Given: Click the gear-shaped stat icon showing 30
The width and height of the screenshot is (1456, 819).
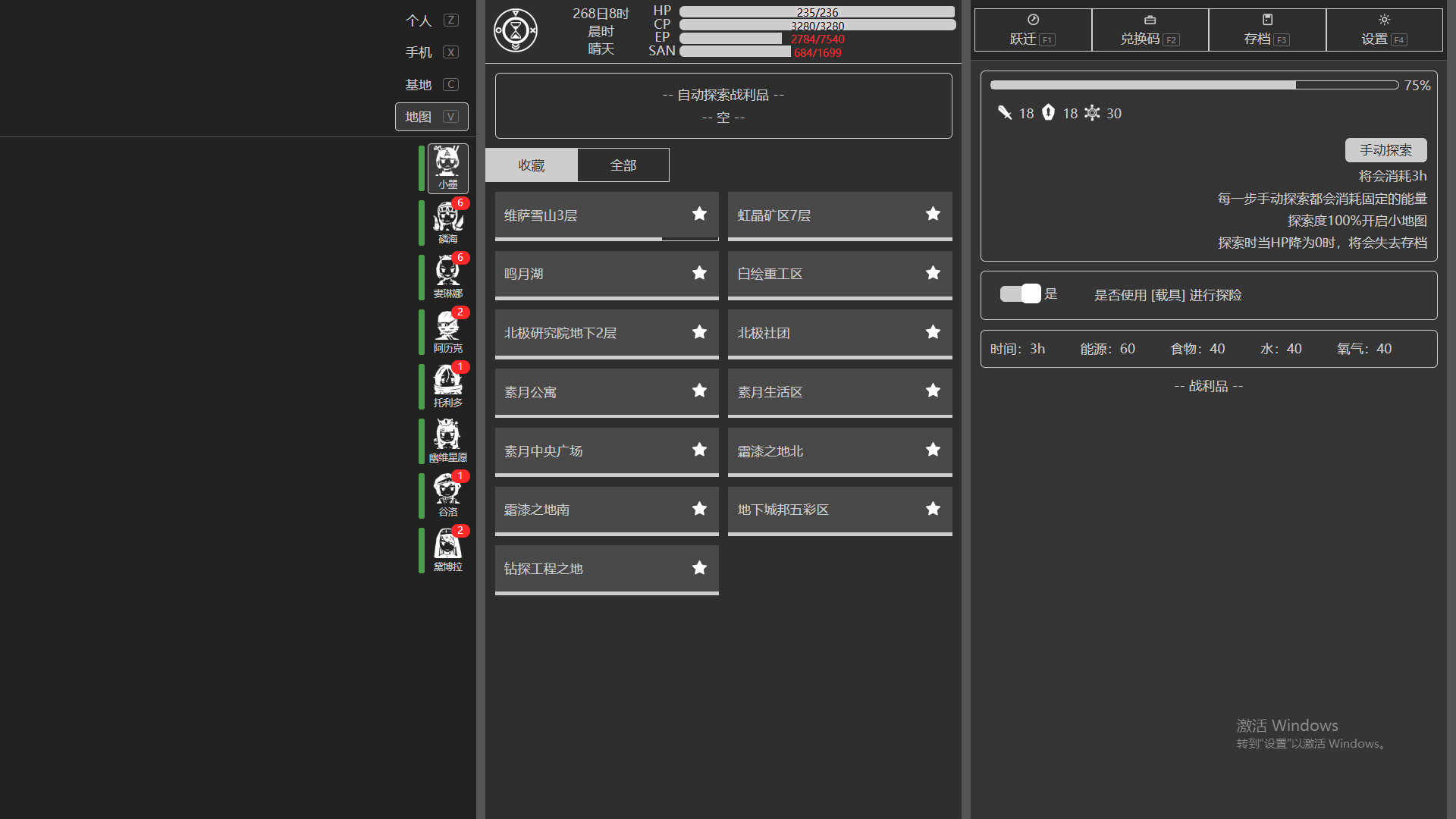Looking at the screenshot, I should 1092,113.
